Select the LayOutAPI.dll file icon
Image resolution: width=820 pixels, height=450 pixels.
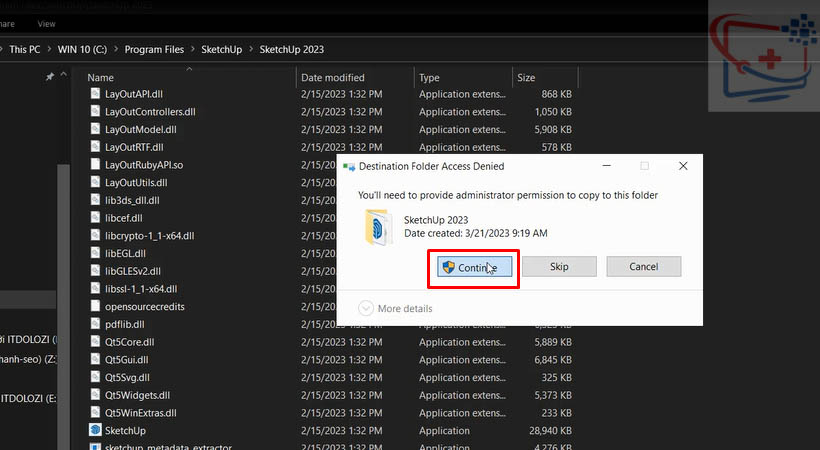click(95, 94)
